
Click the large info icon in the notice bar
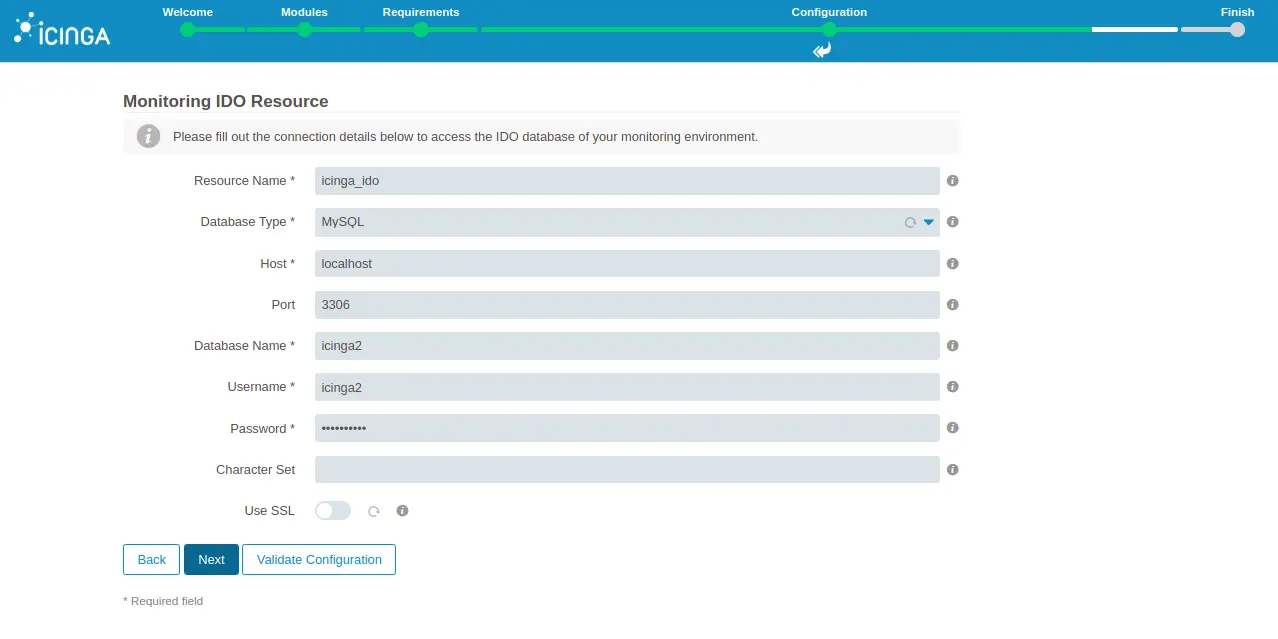148,136
